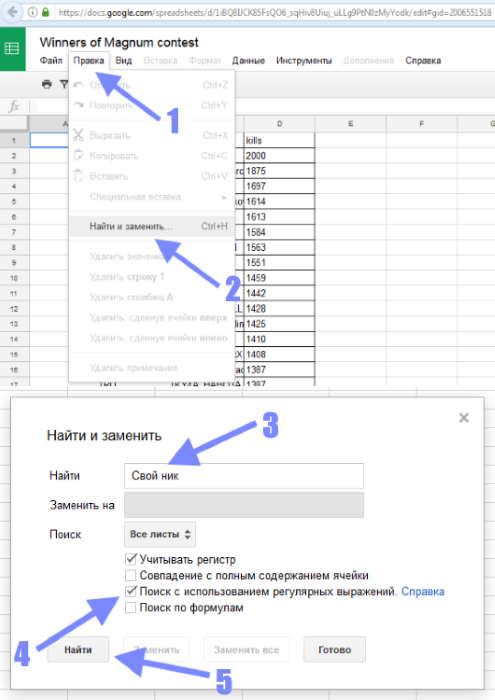Image resolution: width=495 pixels, height=700 pixels.
Task: Toggle Учитывать регистр checkbox
Action: (131, 559)
